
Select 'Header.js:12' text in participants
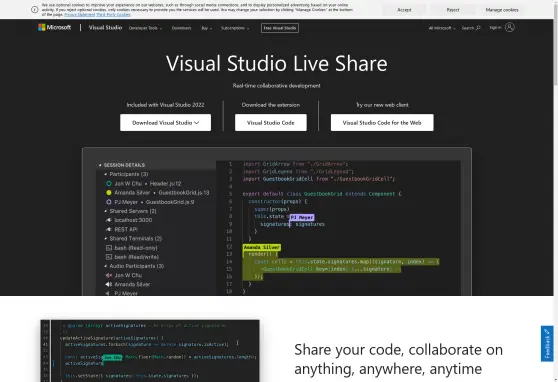pyautogui.click(x=165, y=183)
